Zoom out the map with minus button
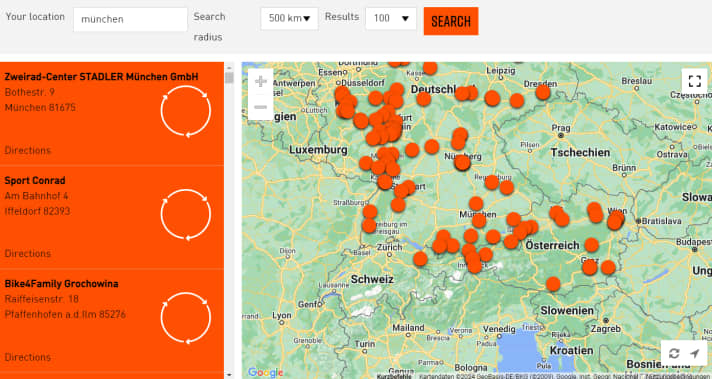712x379 pixels. pos(261,107)
